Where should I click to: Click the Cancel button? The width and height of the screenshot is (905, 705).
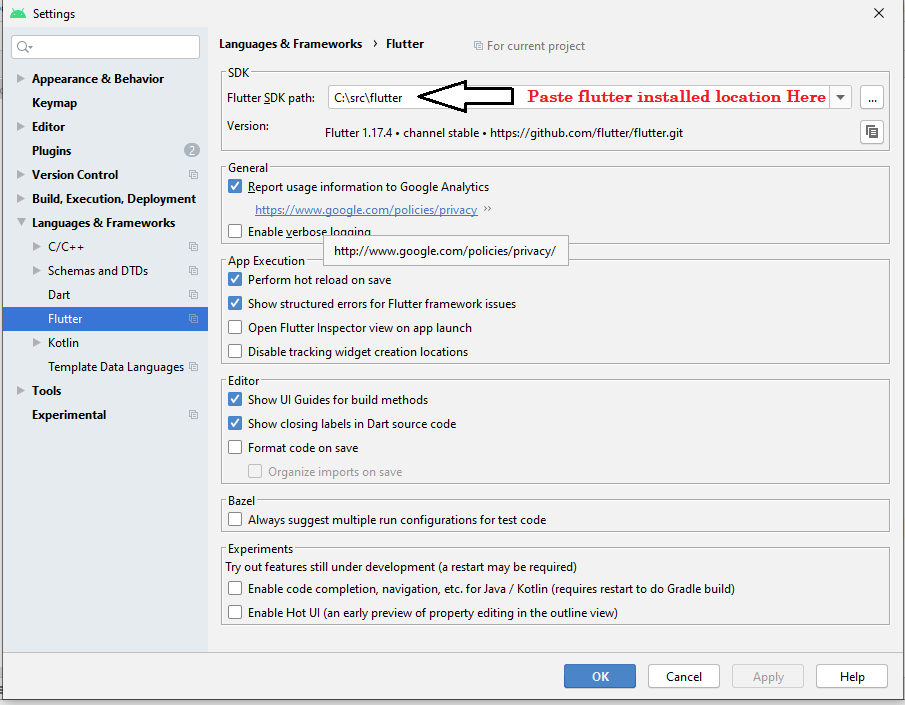(683, 676)
